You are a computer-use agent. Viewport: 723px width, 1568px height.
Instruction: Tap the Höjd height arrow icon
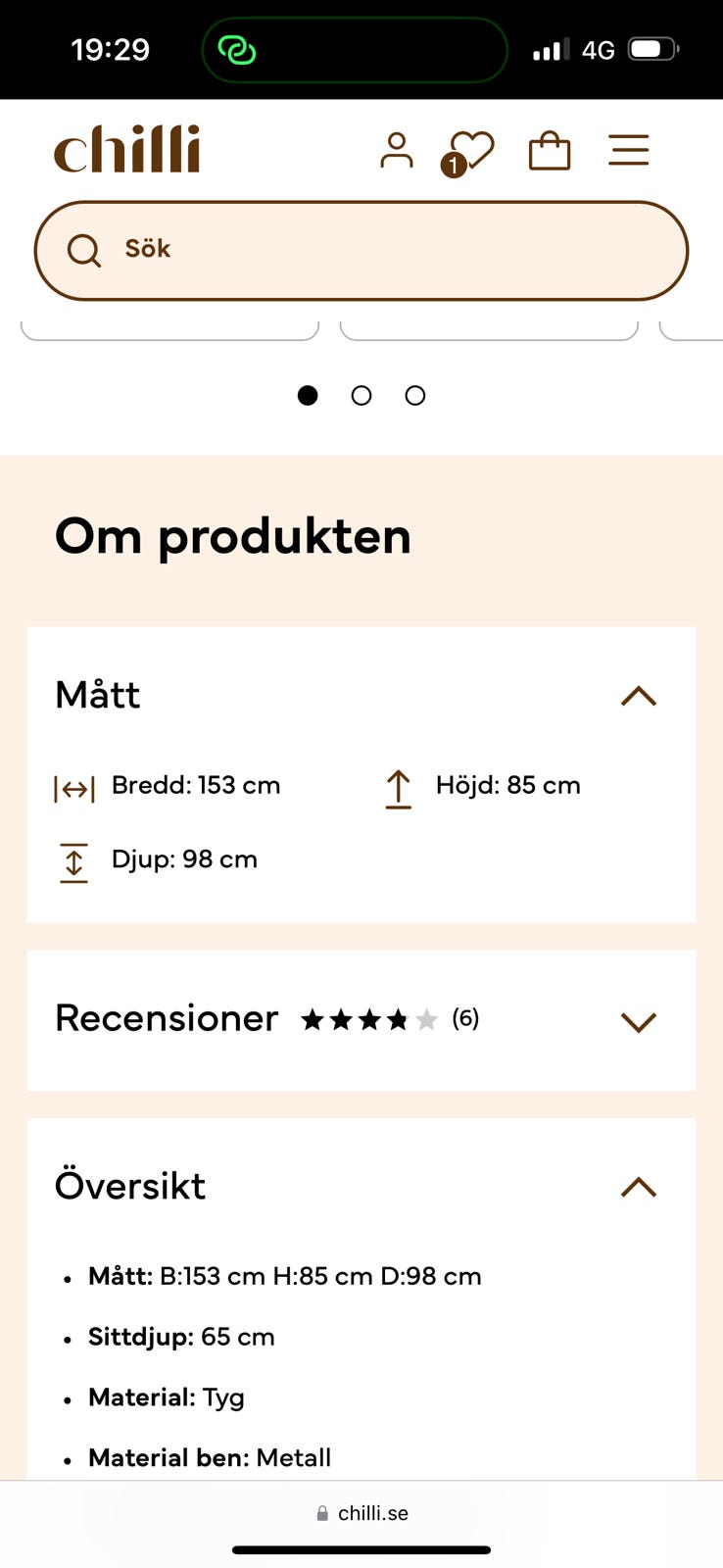[x=399, y=789]
